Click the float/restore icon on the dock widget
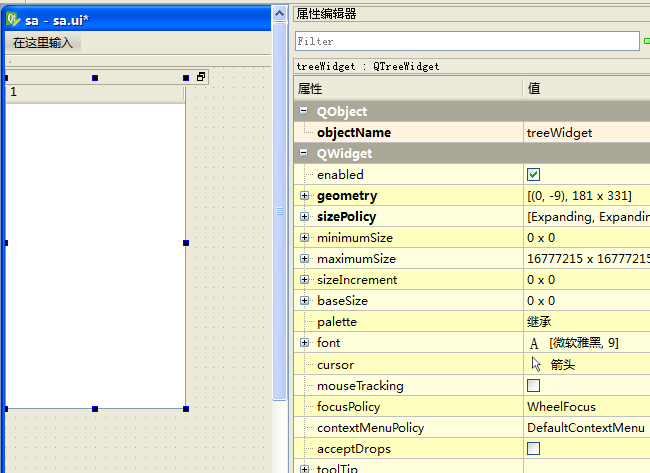This screenshot has height=473, width=650. click(200, 77)
